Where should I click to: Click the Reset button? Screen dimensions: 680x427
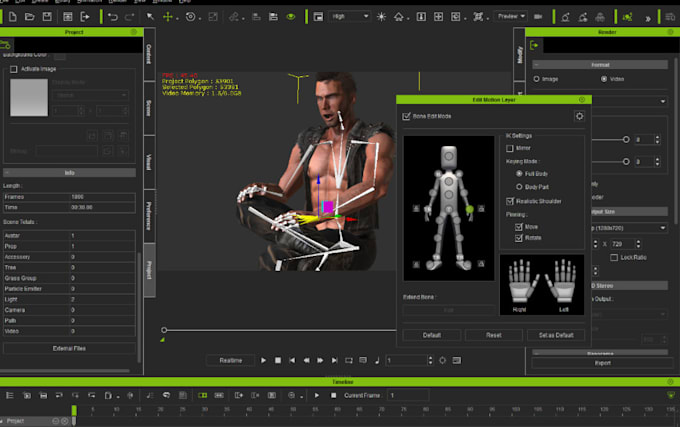tap(494, 335)
